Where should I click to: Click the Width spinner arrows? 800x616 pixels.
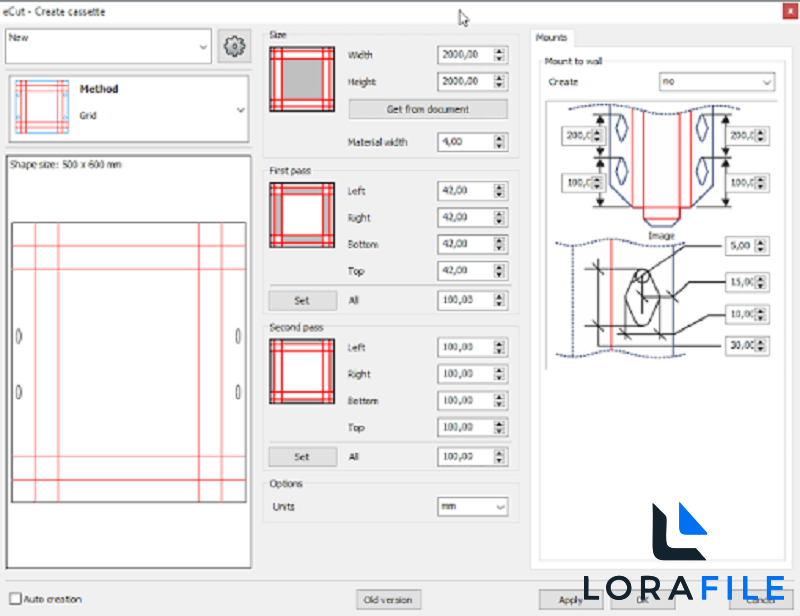pos(500,55)
